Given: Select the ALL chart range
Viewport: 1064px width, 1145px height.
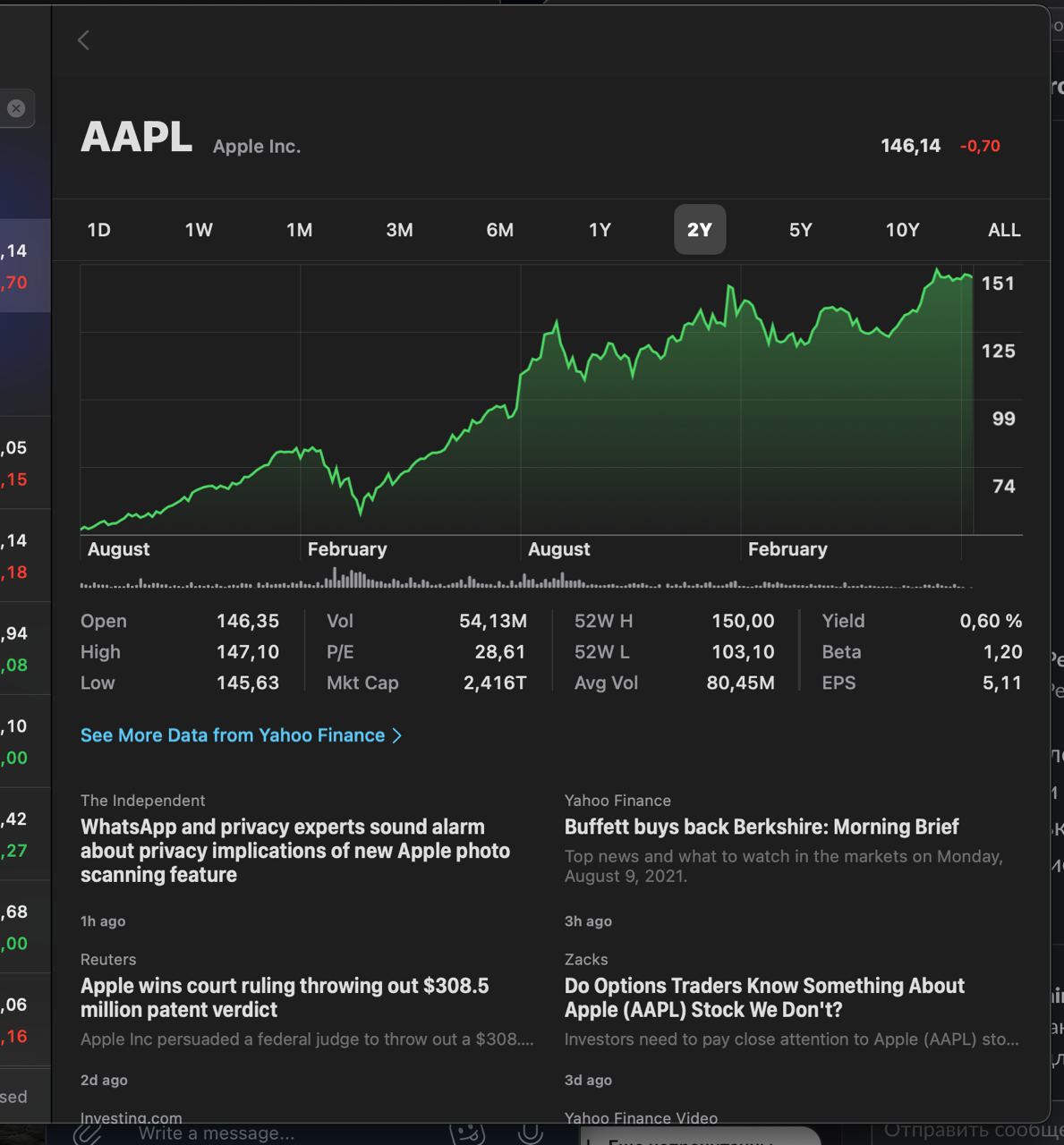Looking at the screenshot, I should (x=1004, y=230).
